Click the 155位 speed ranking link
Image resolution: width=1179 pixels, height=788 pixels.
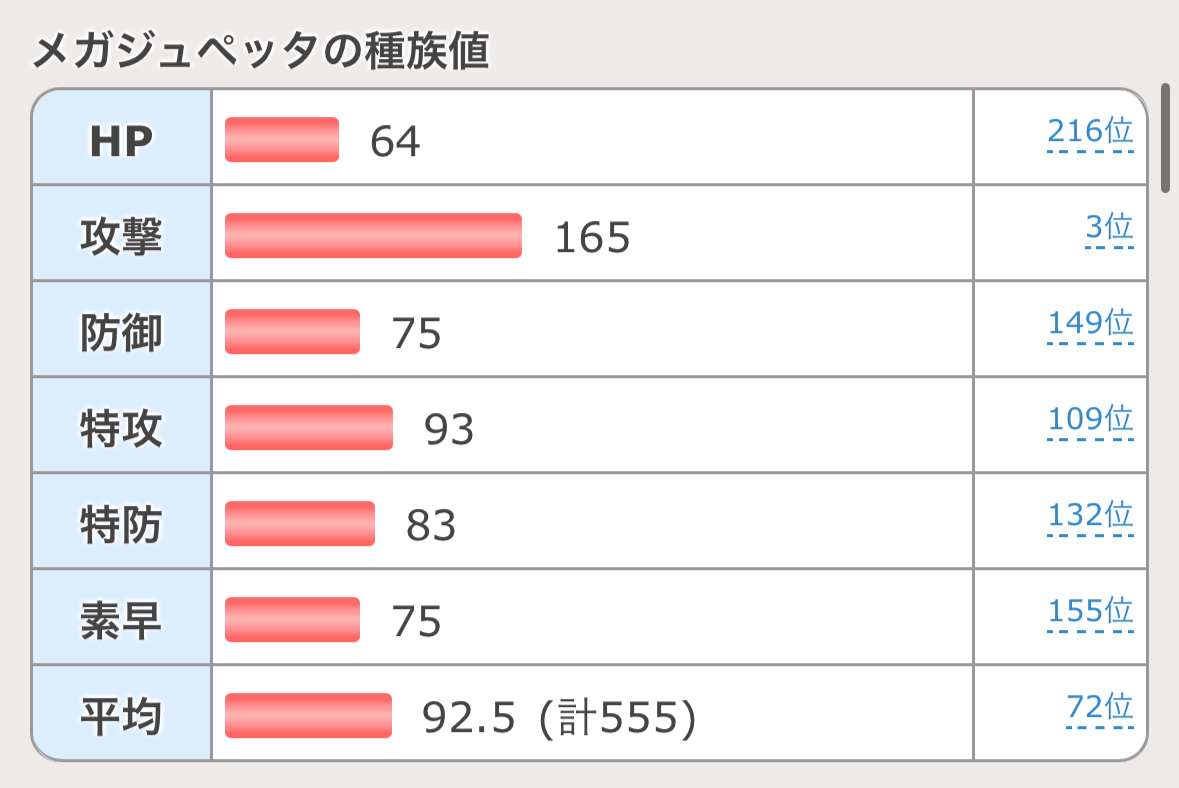pyautogui.click(x=1090, y=611)
